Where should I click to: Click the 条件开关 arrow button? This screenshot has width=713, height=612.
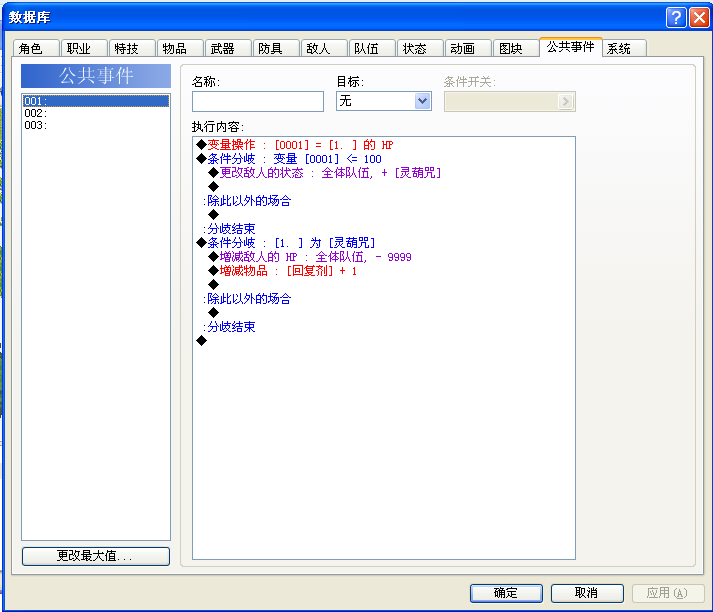click(565, 101)
